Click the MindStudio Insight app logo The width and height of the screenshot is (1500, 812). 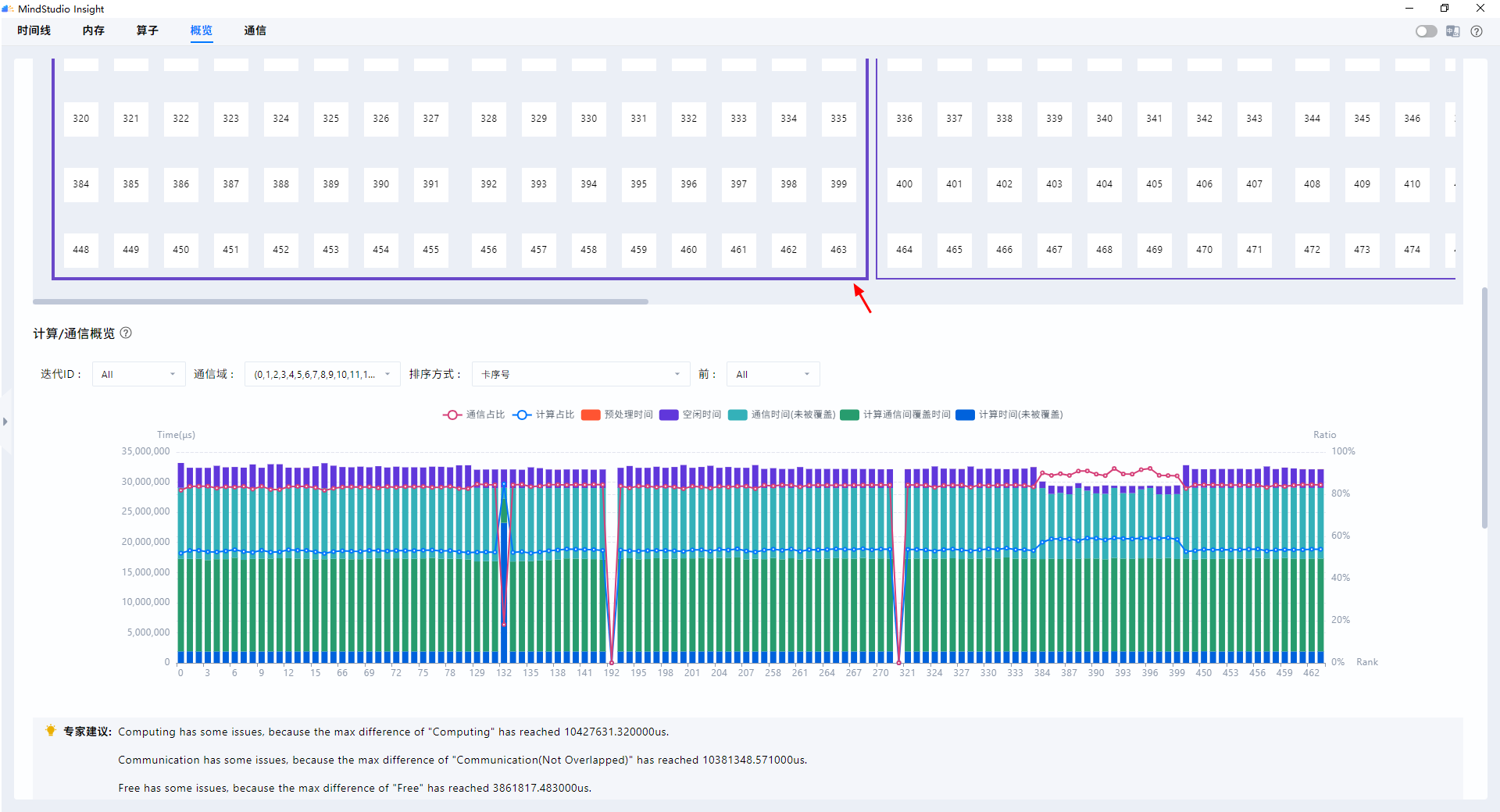tap(8, 9)
